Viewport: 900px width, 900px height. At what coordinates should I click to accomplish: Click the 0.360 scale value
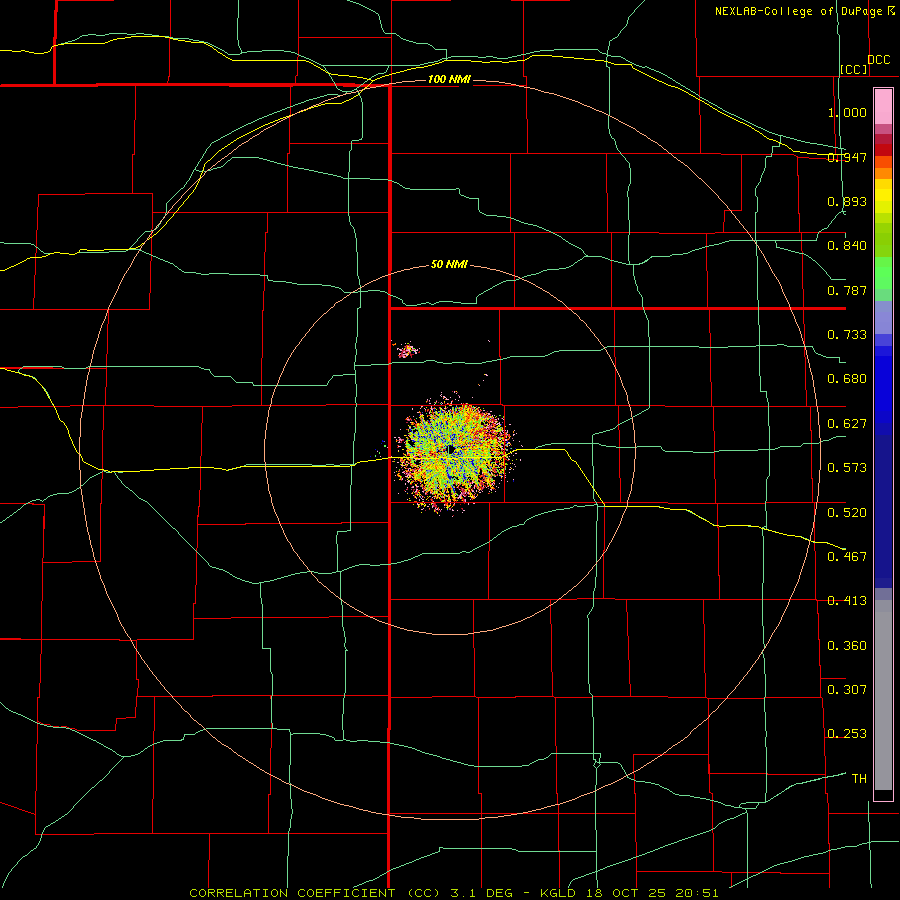847,645
